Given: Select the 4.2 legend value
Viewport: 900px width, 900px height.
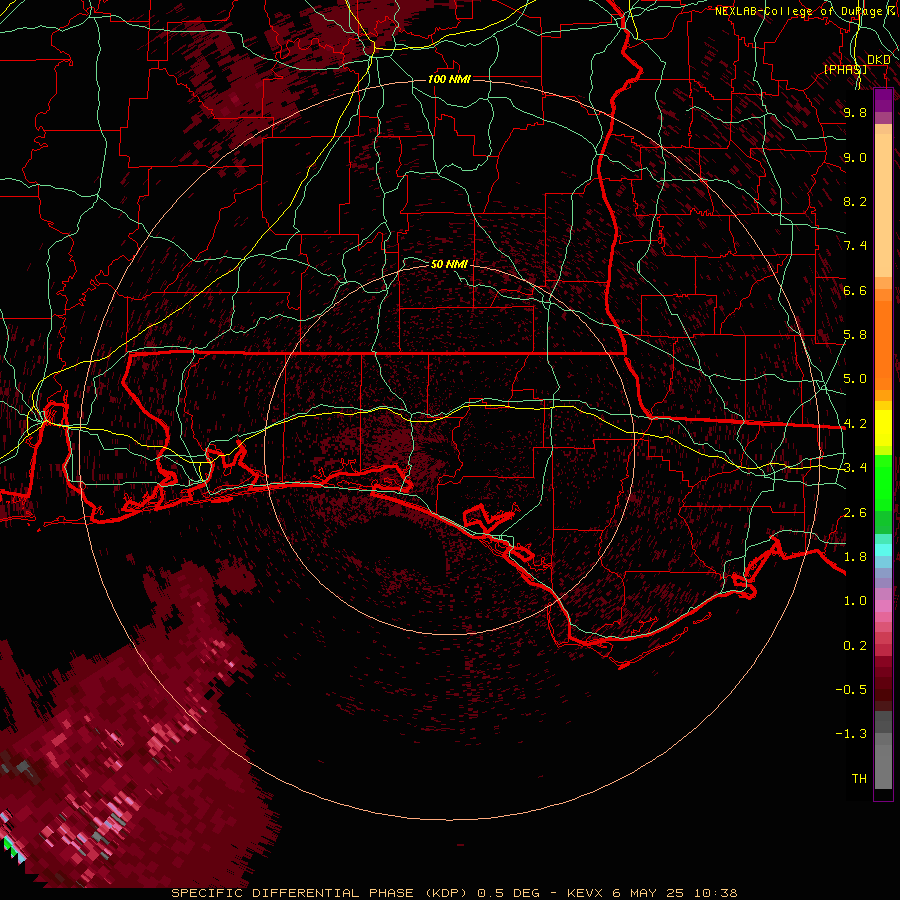Looking at the screenshot, I should [x=855, y=424].
